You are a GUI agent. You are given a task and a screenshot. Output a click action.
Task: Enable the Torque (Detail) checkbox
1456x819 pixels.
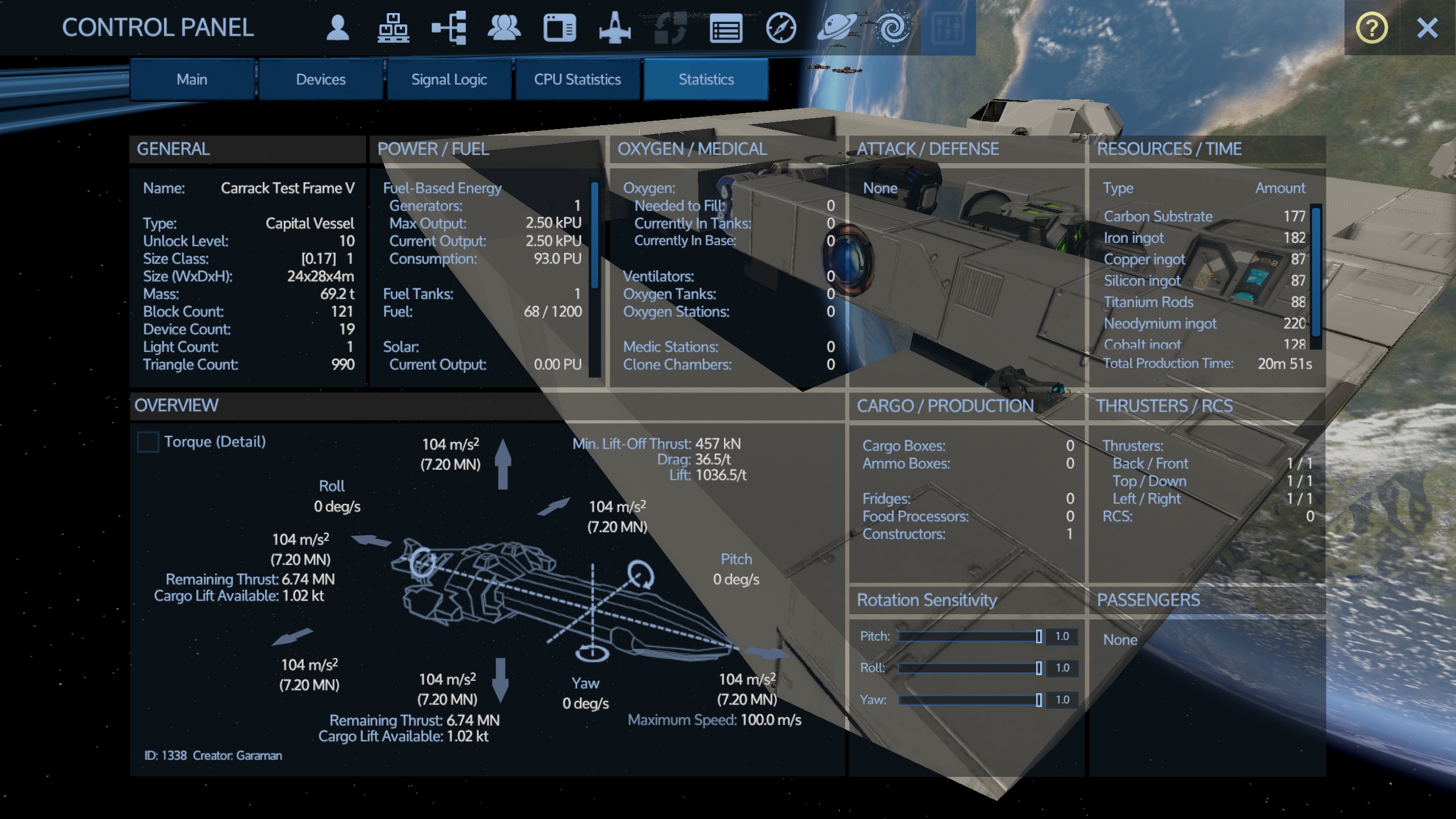point(148,442)
